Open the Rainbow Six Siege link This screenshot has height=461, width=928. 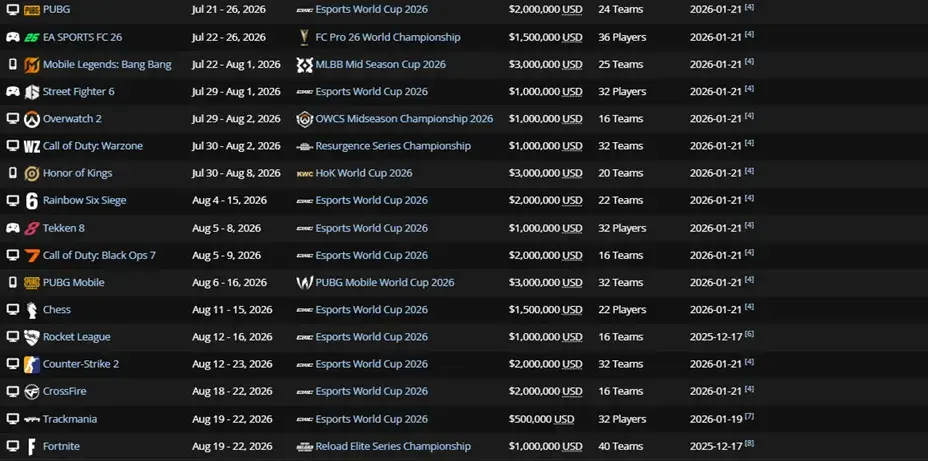[x=85, y=201]
